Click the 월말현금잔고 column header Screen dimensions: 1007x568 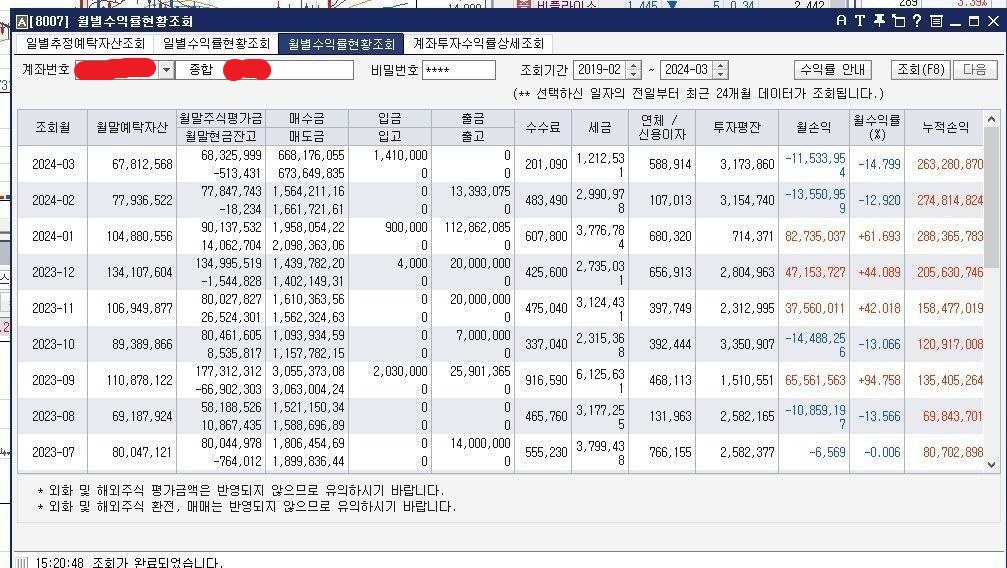[x=220, y=136]
